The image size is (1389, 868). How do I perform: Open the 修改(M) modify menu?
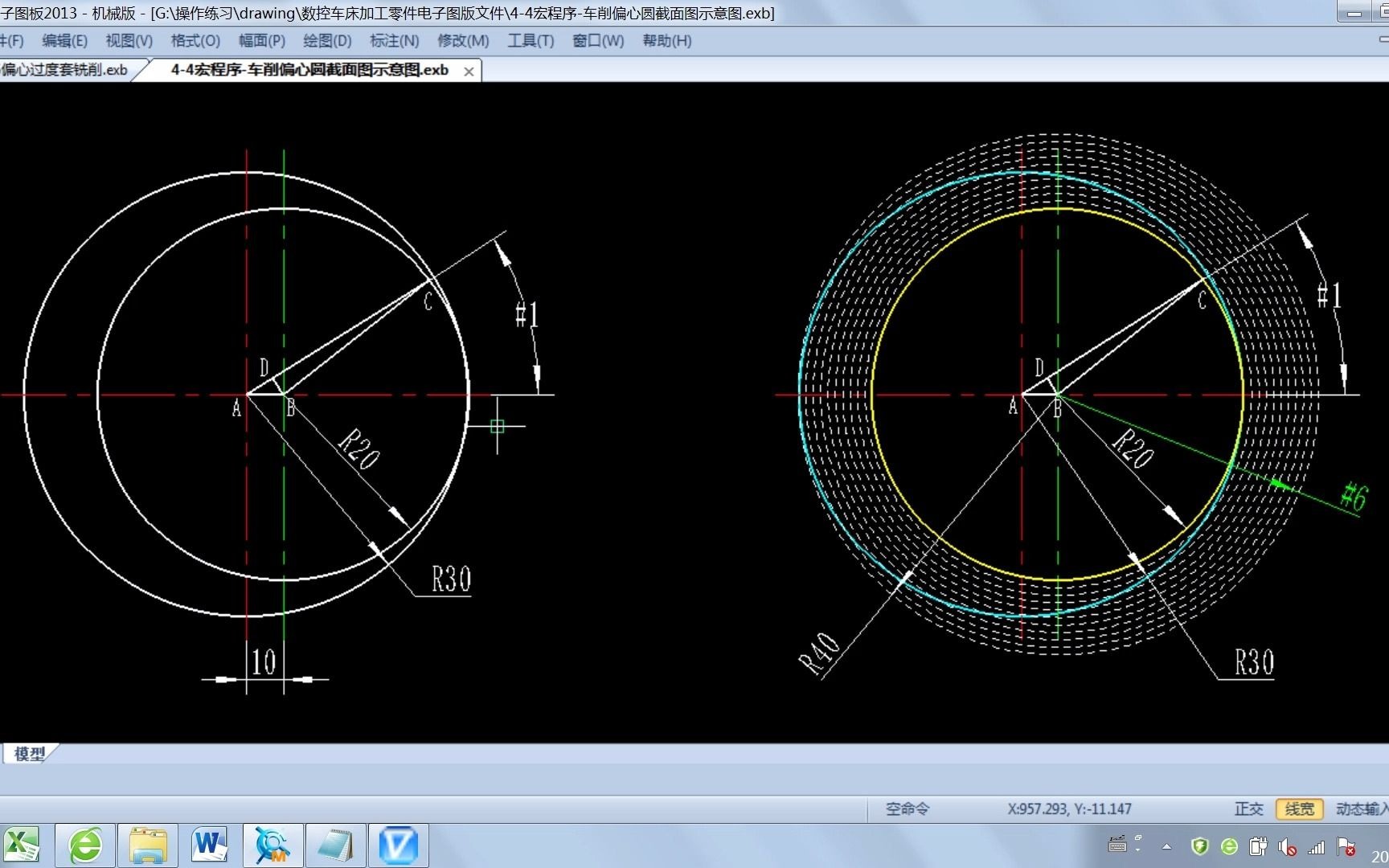point(463,41)
